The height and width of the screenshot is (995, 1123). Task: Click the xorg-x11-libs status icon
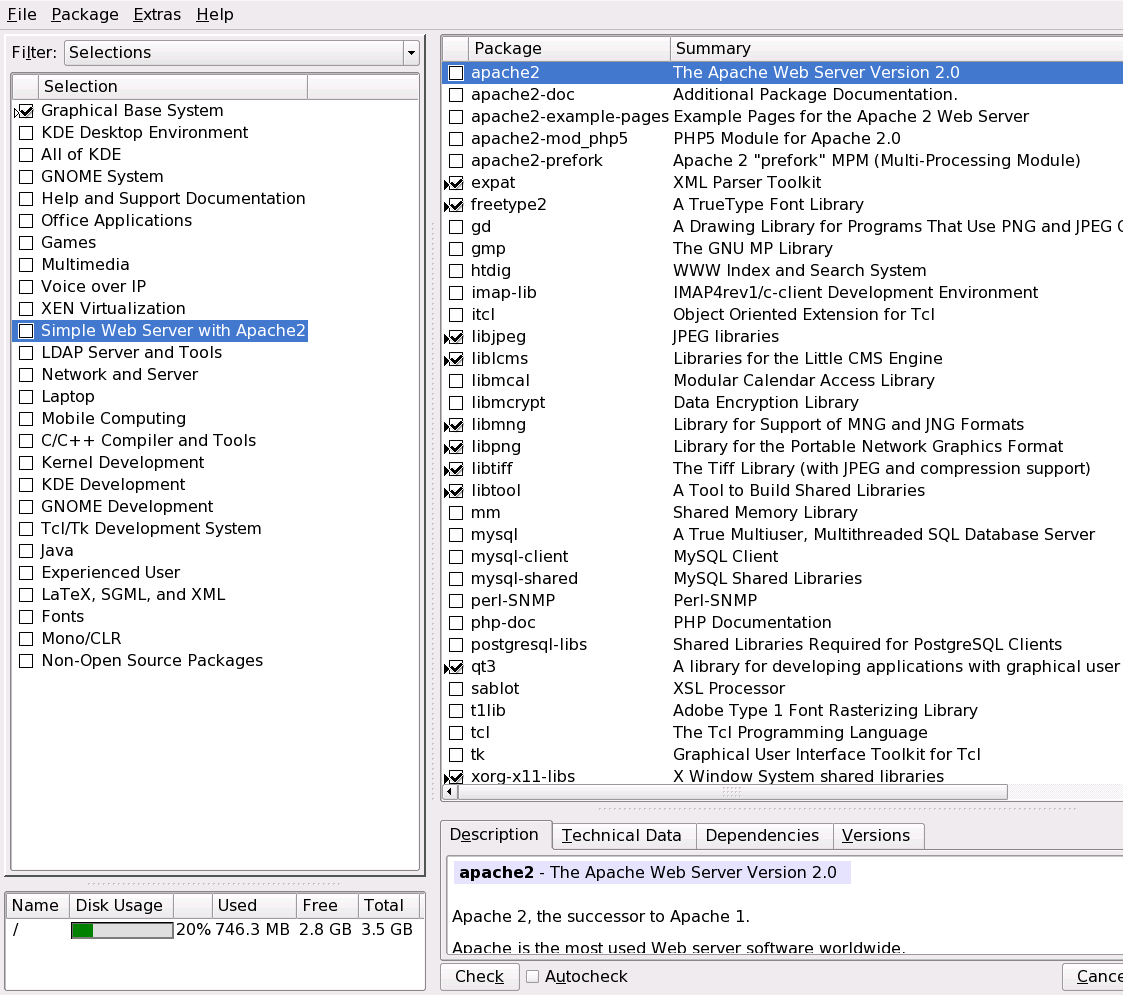[455, 777]
